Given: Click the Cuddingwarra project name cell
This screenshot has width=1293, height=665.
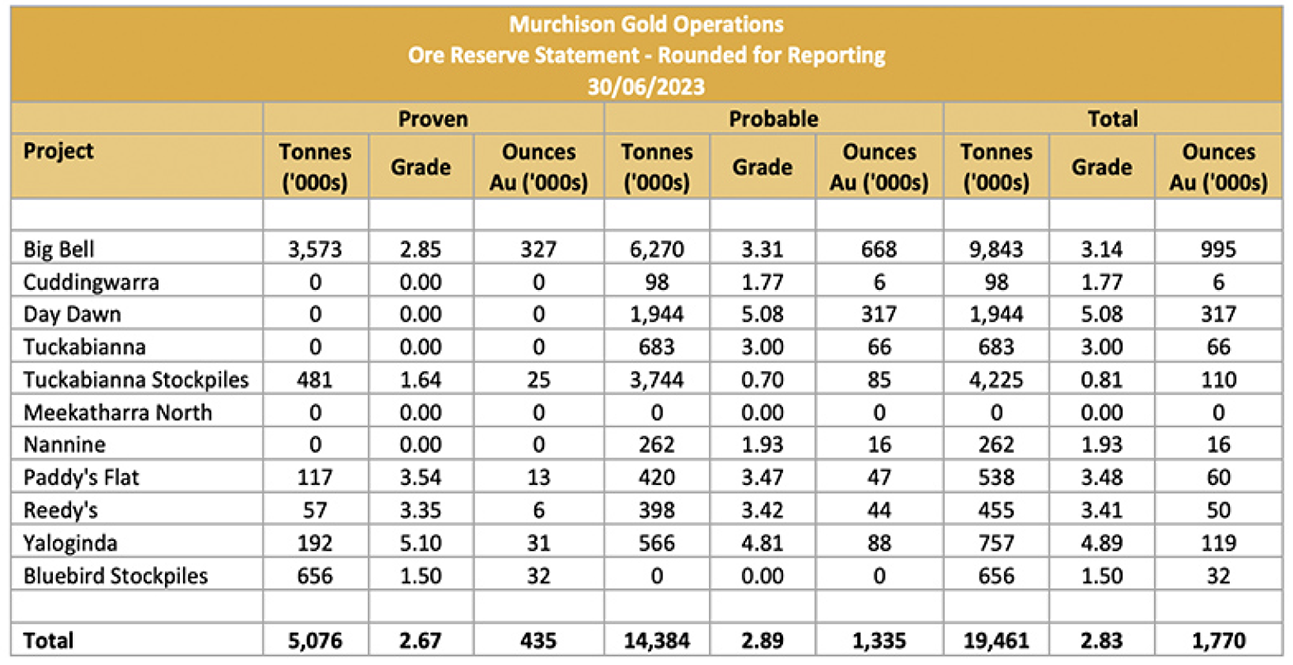Looking at the screenshot, I should 91,282.
